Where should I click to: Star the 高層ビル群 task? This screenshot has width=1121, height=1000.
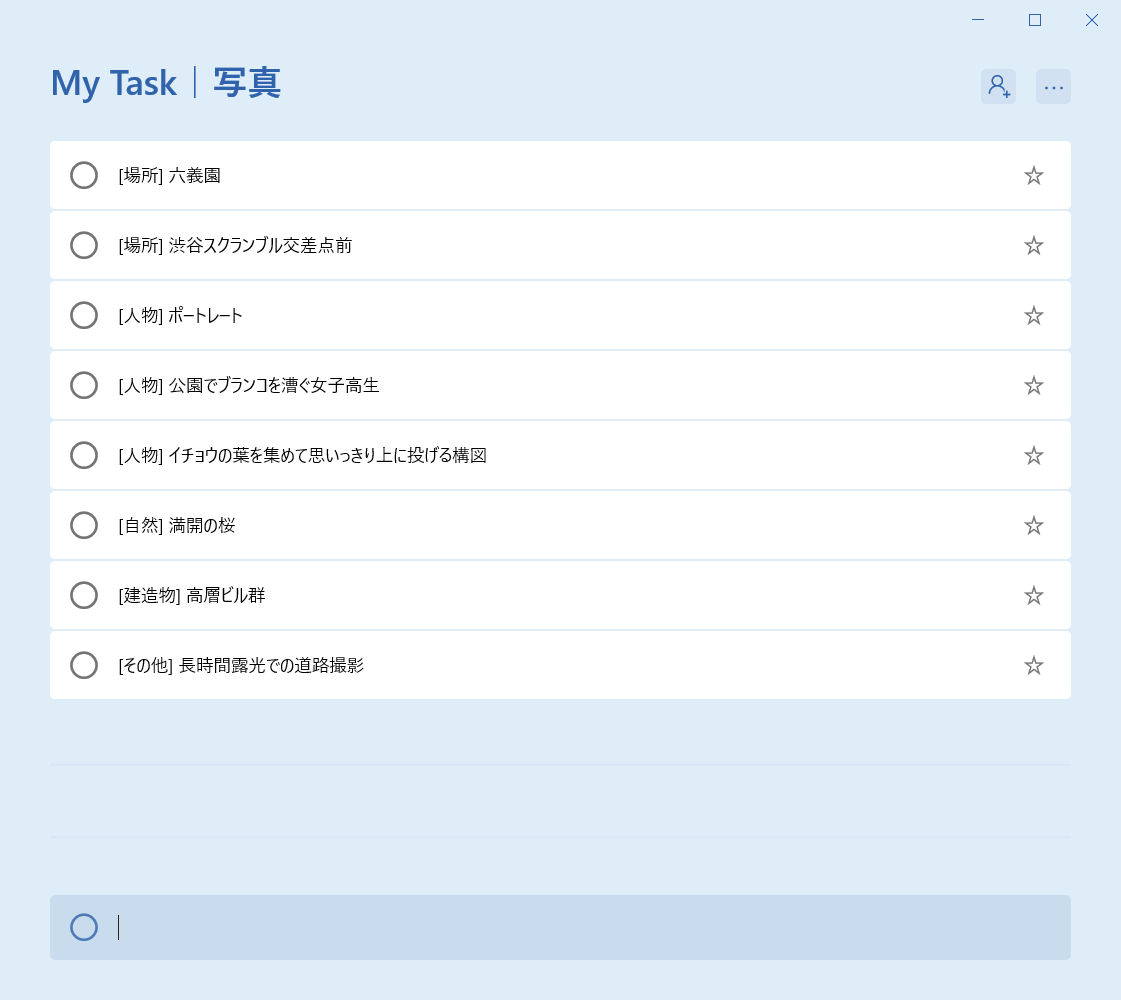pyautogui.click(x=1033, y=596)
